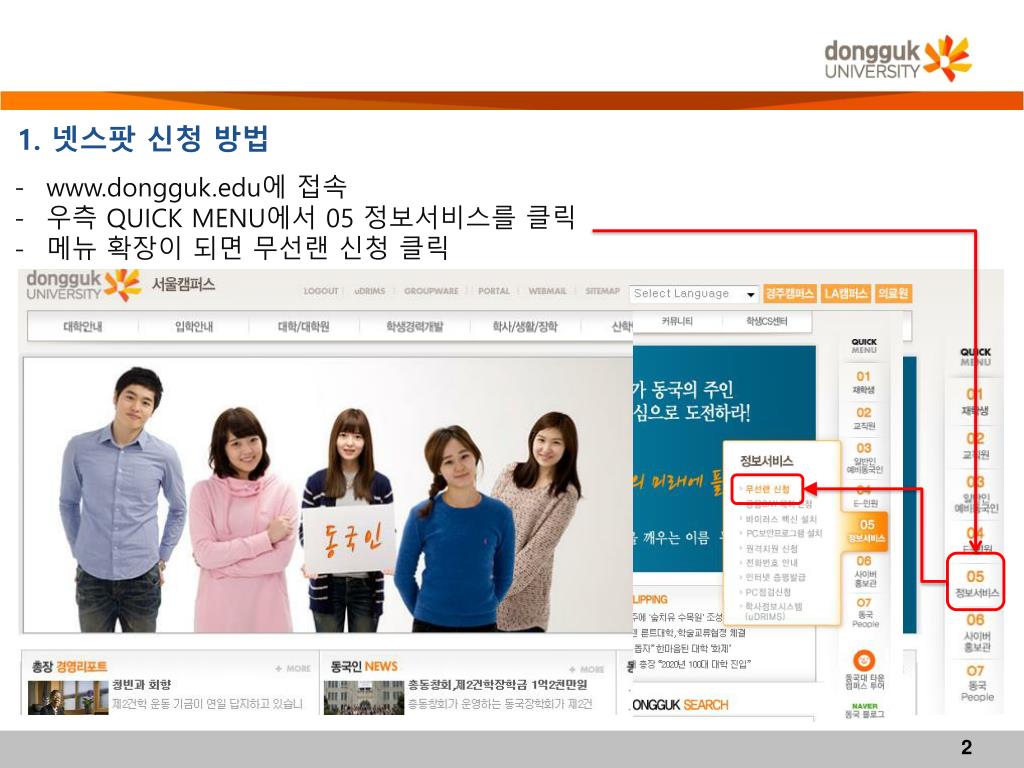
Task: Click the www.dongguk.edu에 접속 instruction line
Action: (197, 187)
